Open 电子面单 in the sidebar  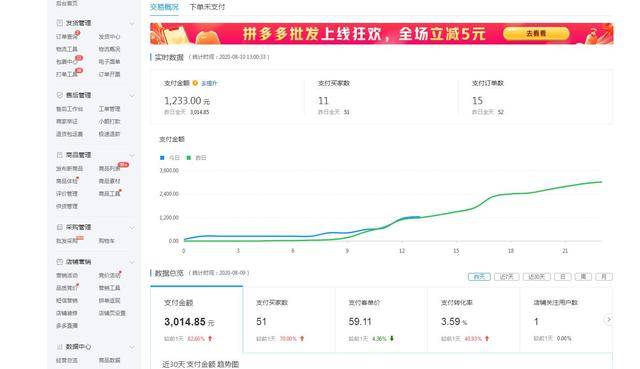click(x=109, y=62)
